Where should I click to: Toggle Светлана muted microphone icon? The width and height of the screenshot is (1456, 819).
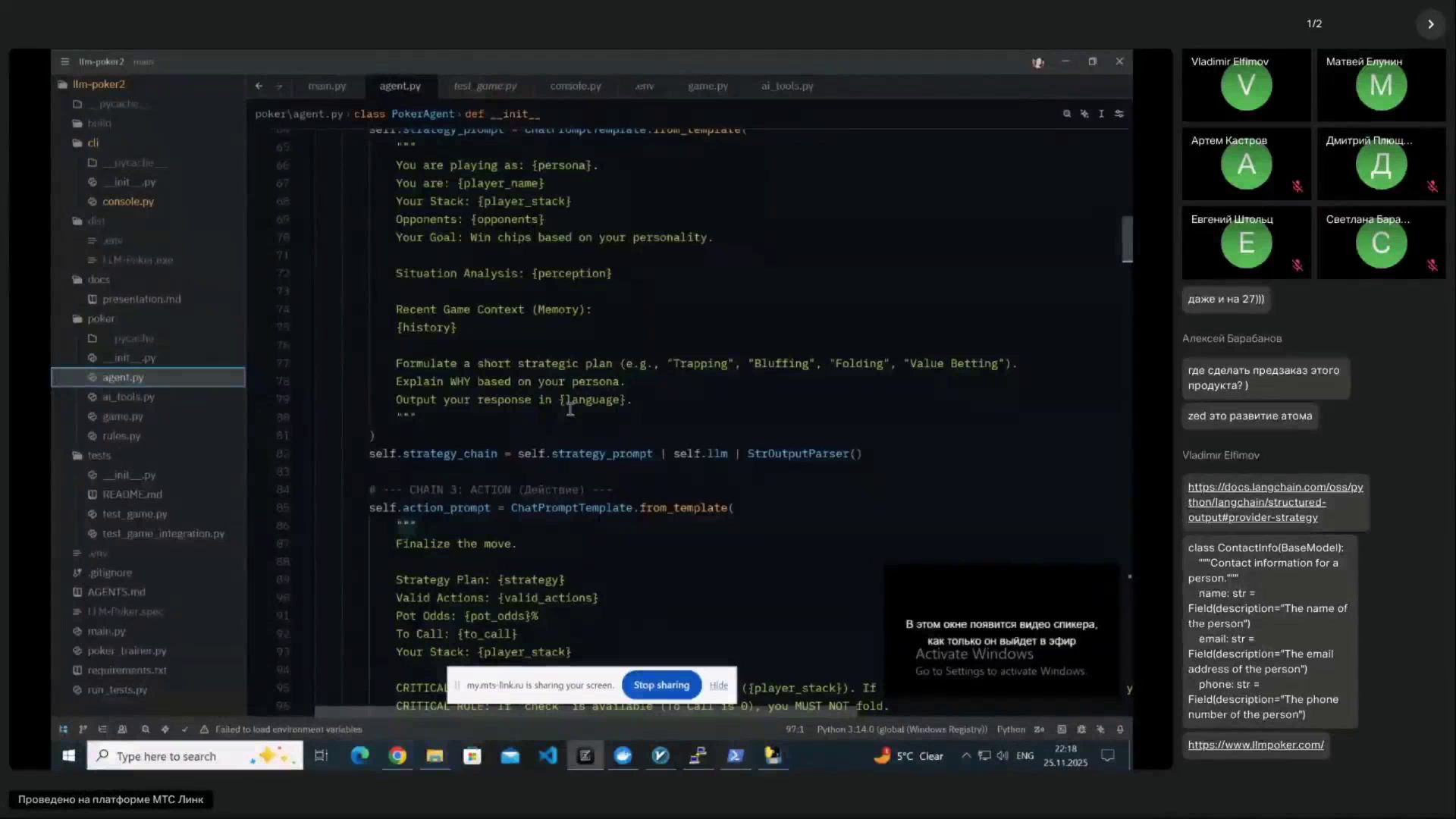coord(1432,265)
